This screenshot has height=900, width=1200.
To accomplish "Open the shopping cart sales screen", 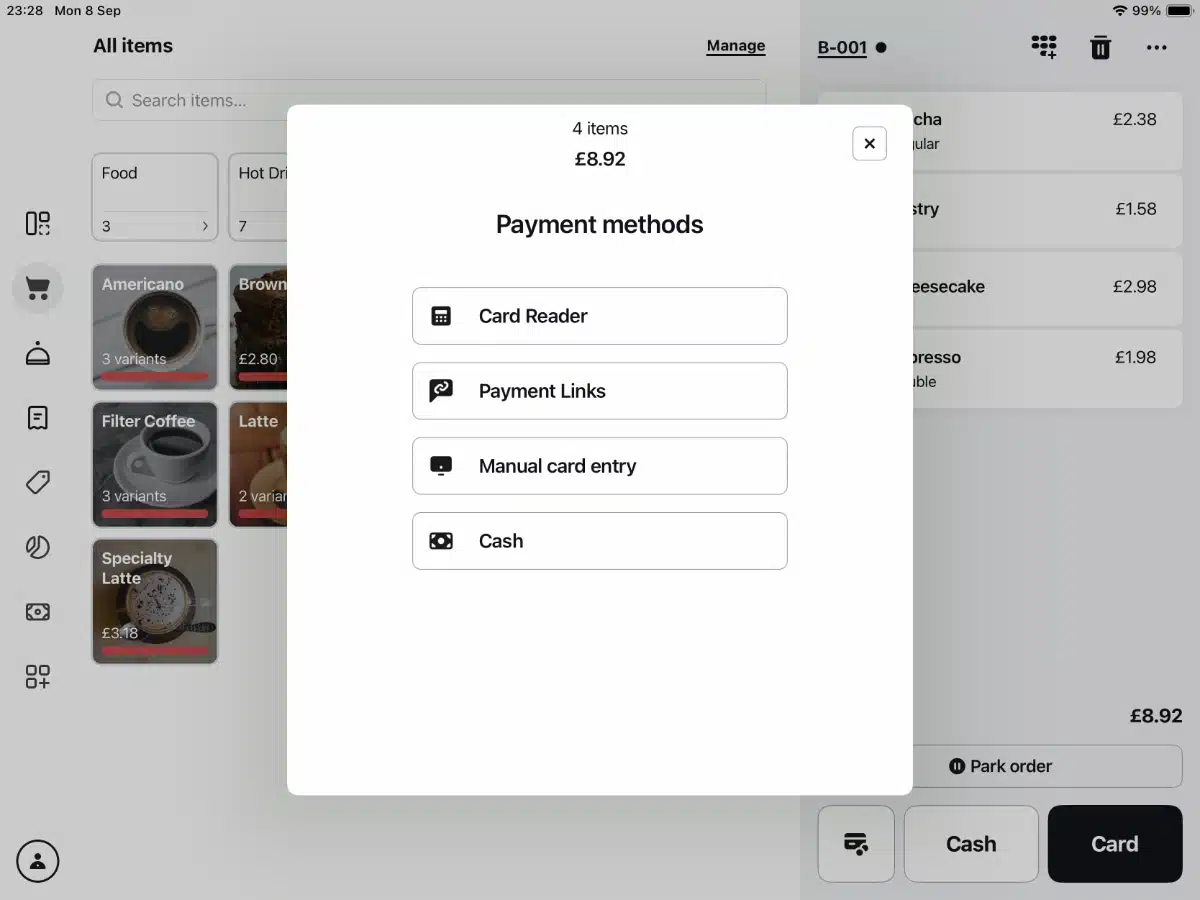I will point(37,288).
